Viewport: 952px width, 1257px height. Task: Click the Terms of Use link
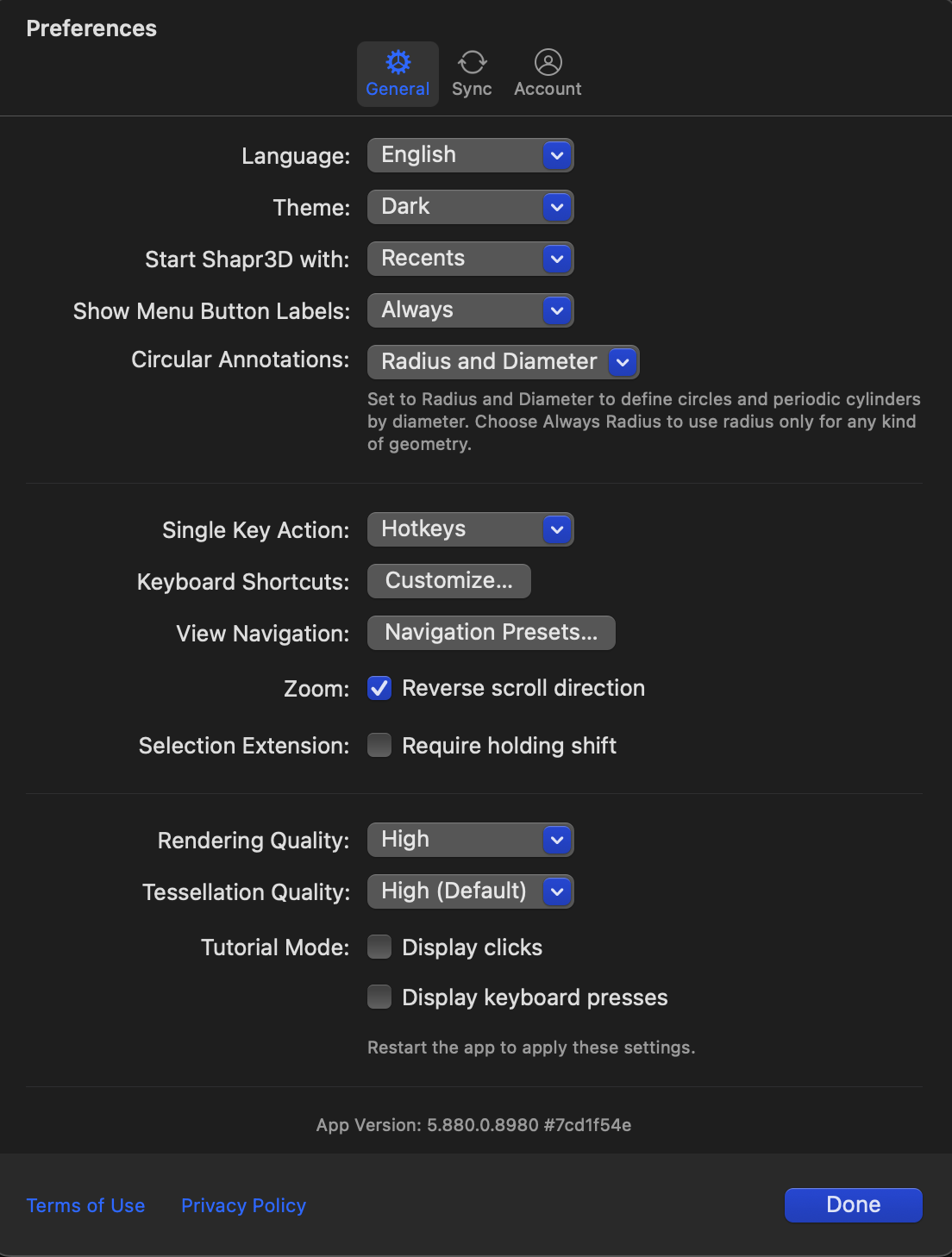[x=85, y=1204]
